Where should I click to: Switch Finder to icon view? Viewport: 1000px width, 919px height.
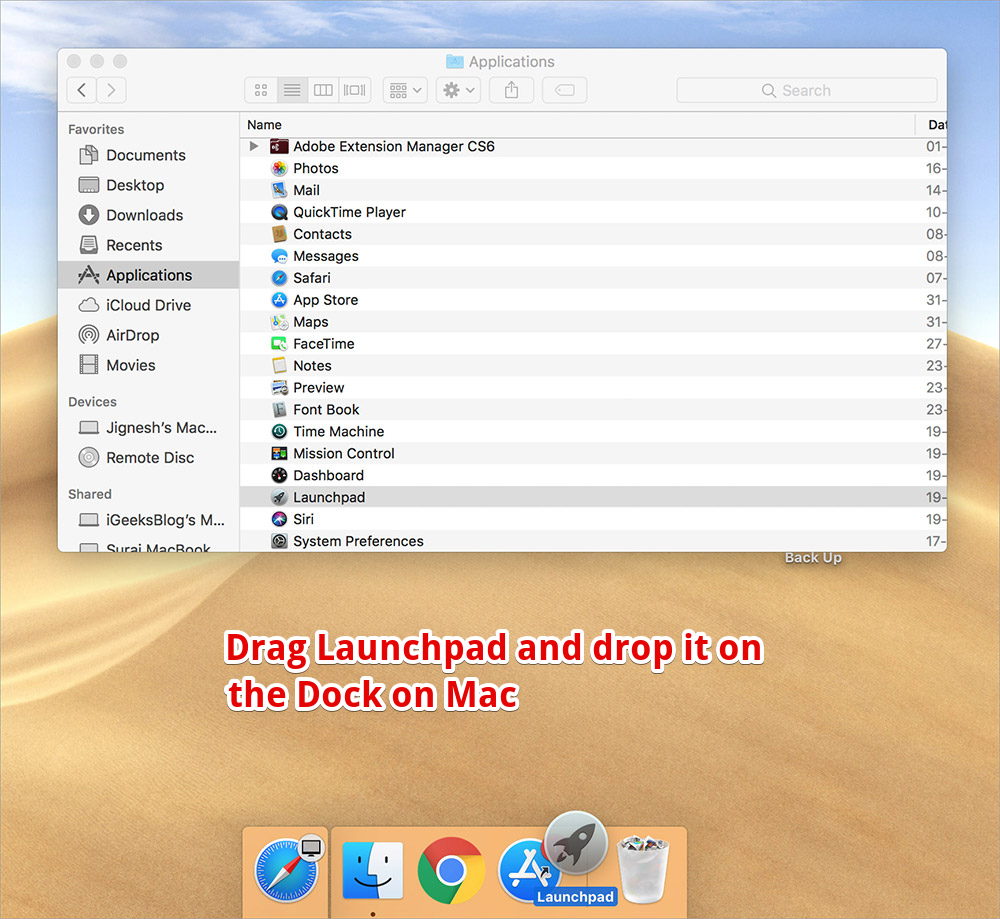pos(260,90)
